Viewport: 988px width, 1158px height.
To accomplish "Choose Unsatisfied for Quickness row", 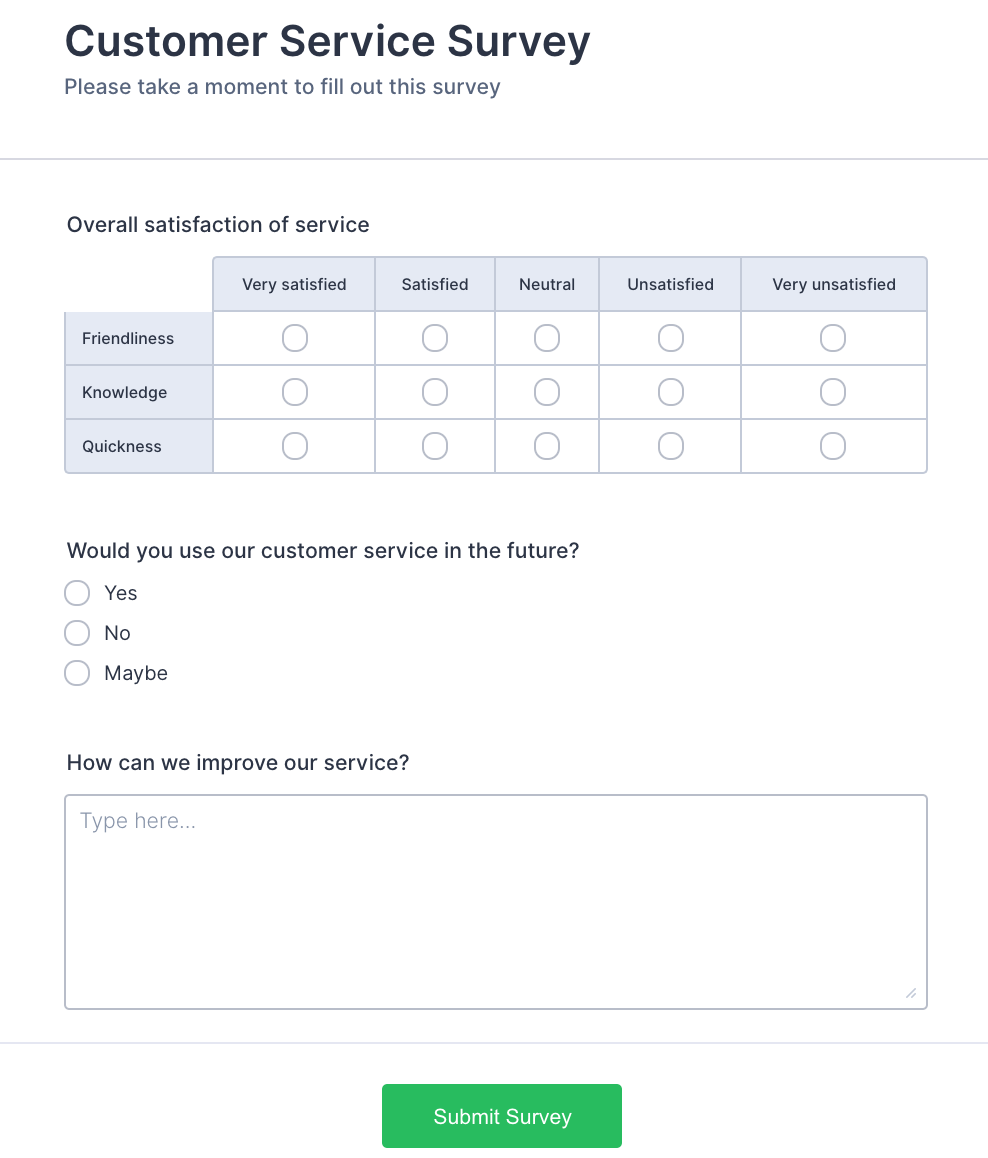I will tap(671, 446).
